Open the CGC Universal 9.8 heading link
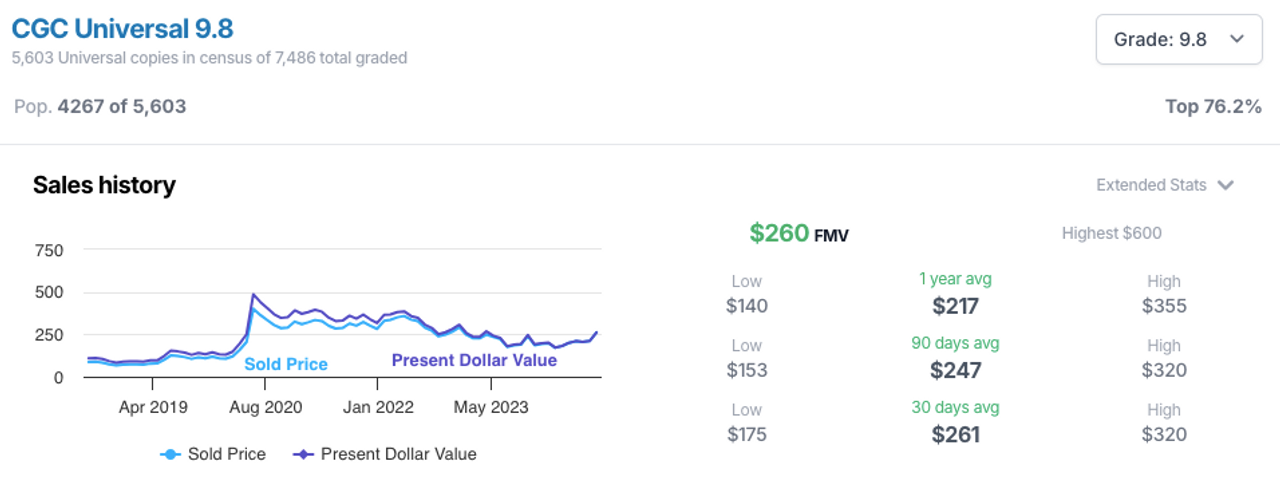 tap(123, 28)
